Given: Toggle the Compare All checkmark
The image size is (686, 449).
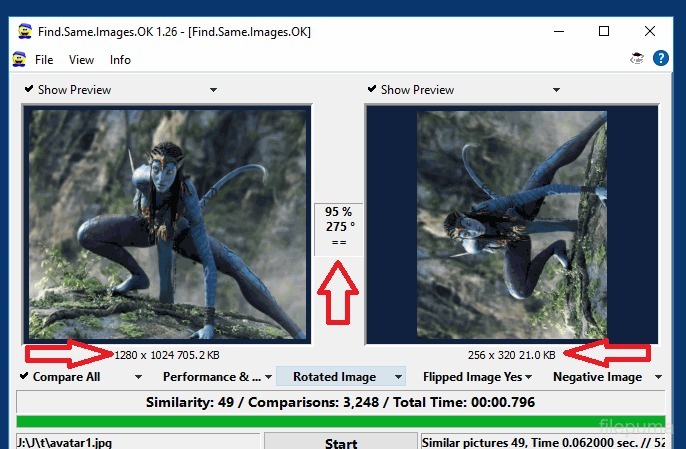Looking at the screenshot, I should pos(24,377).
